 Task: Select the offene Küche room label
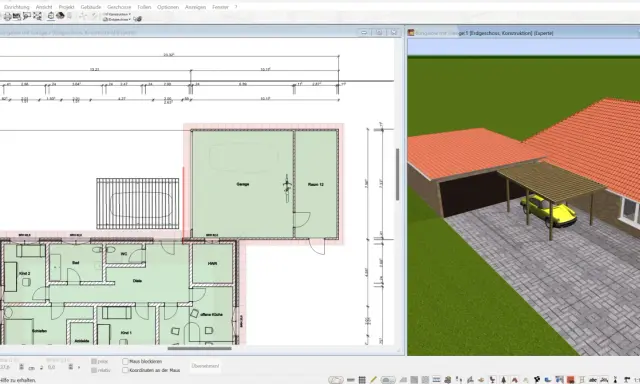[211, 314]
